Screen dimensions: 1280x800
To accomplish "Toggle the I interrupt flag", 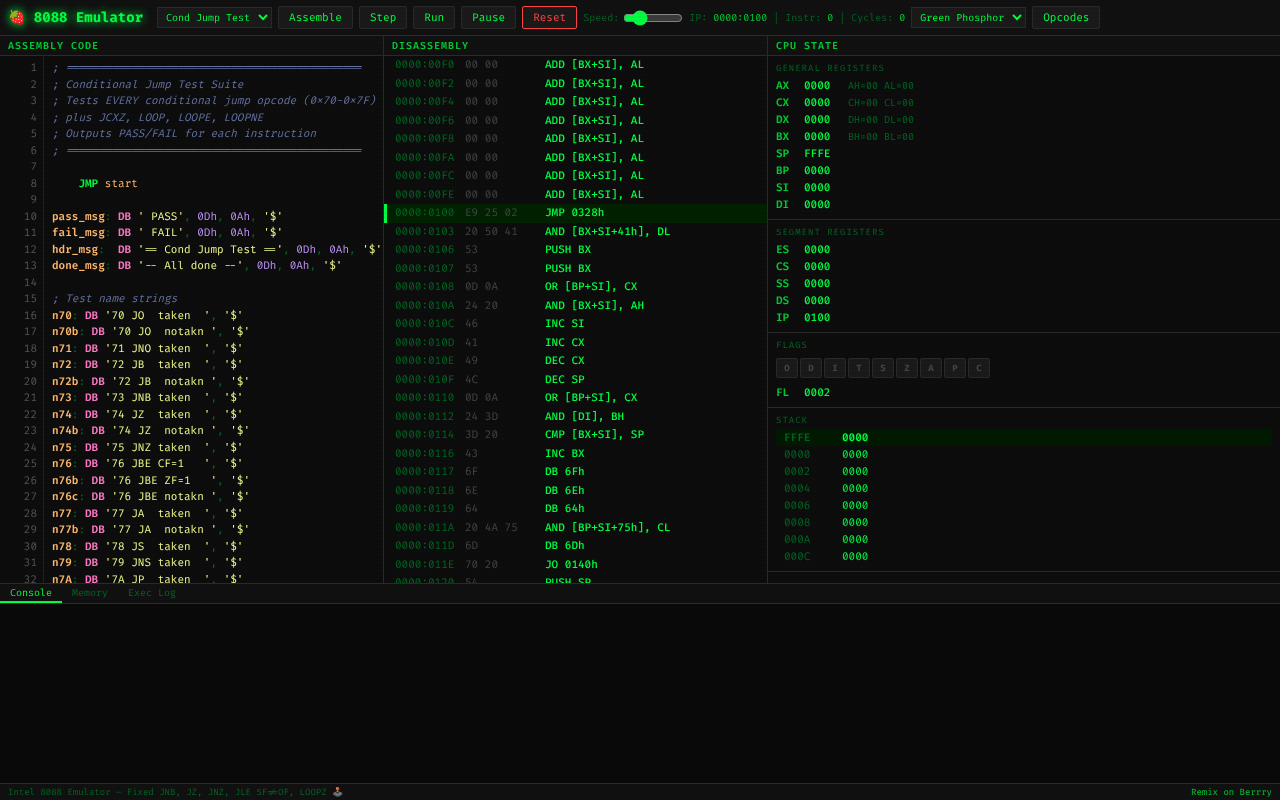I will coord(835,368).
